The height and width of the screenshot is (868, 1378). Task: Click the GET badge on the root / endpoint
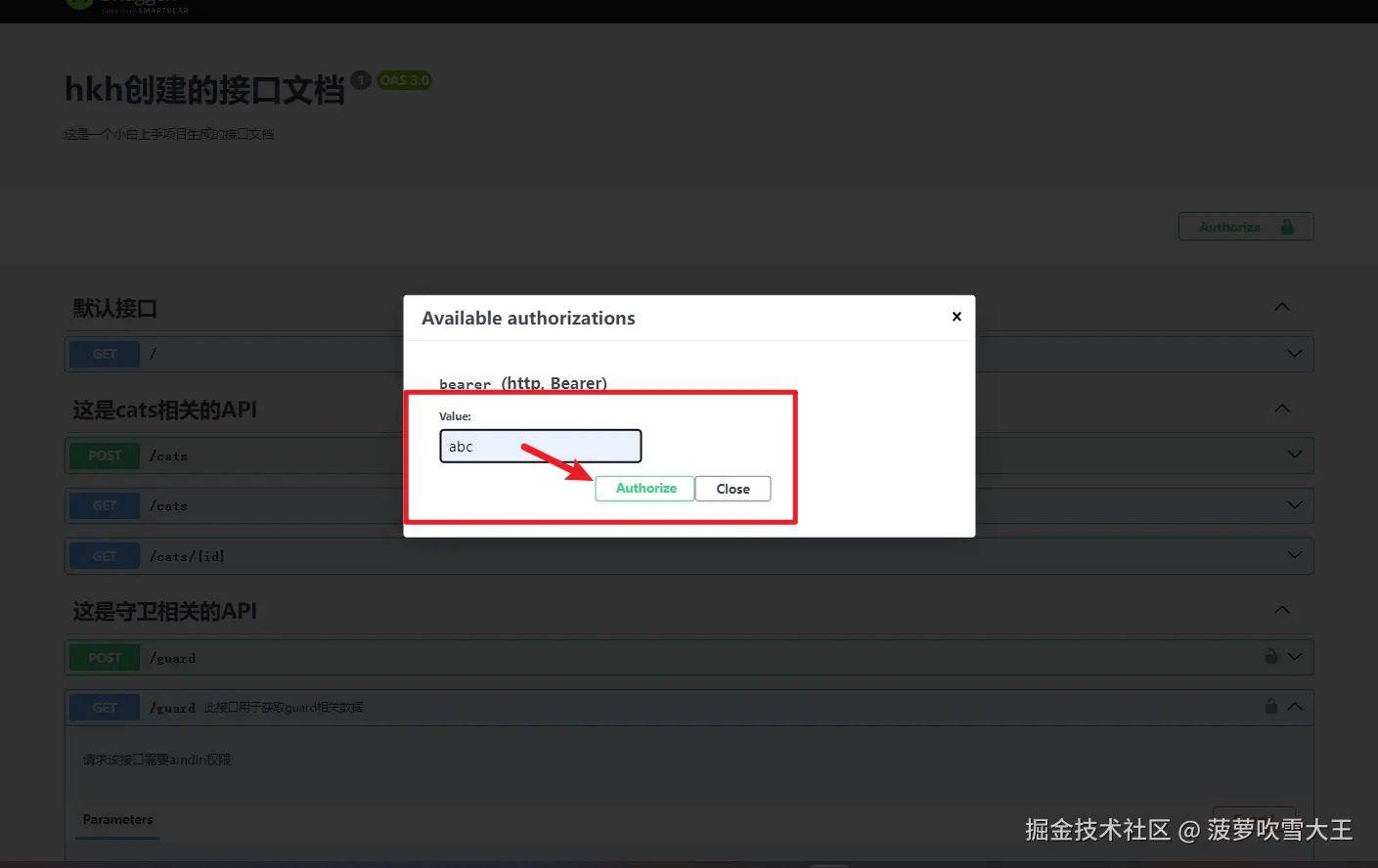[x=104, y=354]
